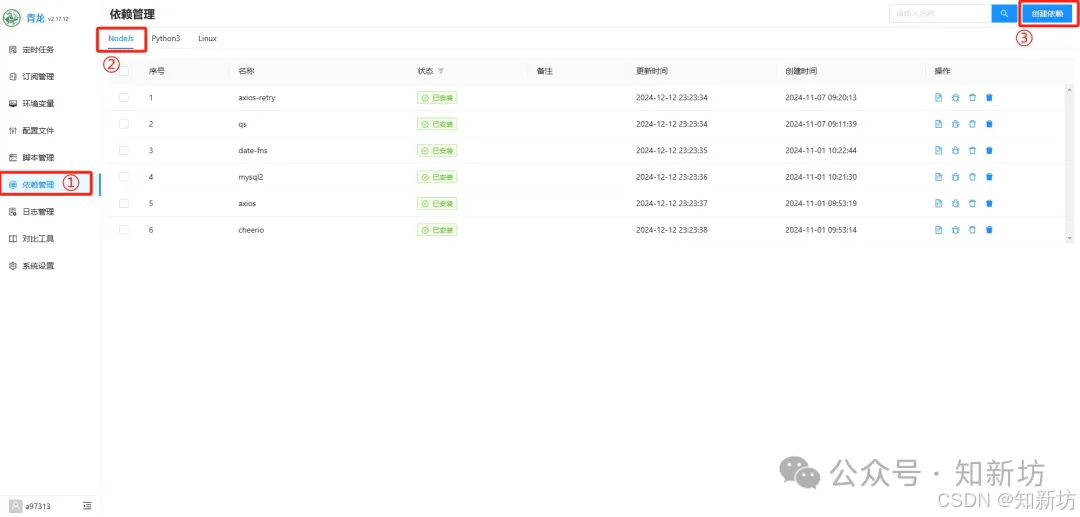1080x517 pixels.
Task: Reinstall date-fns via bug icon
Action: click(x=955, y=150)
